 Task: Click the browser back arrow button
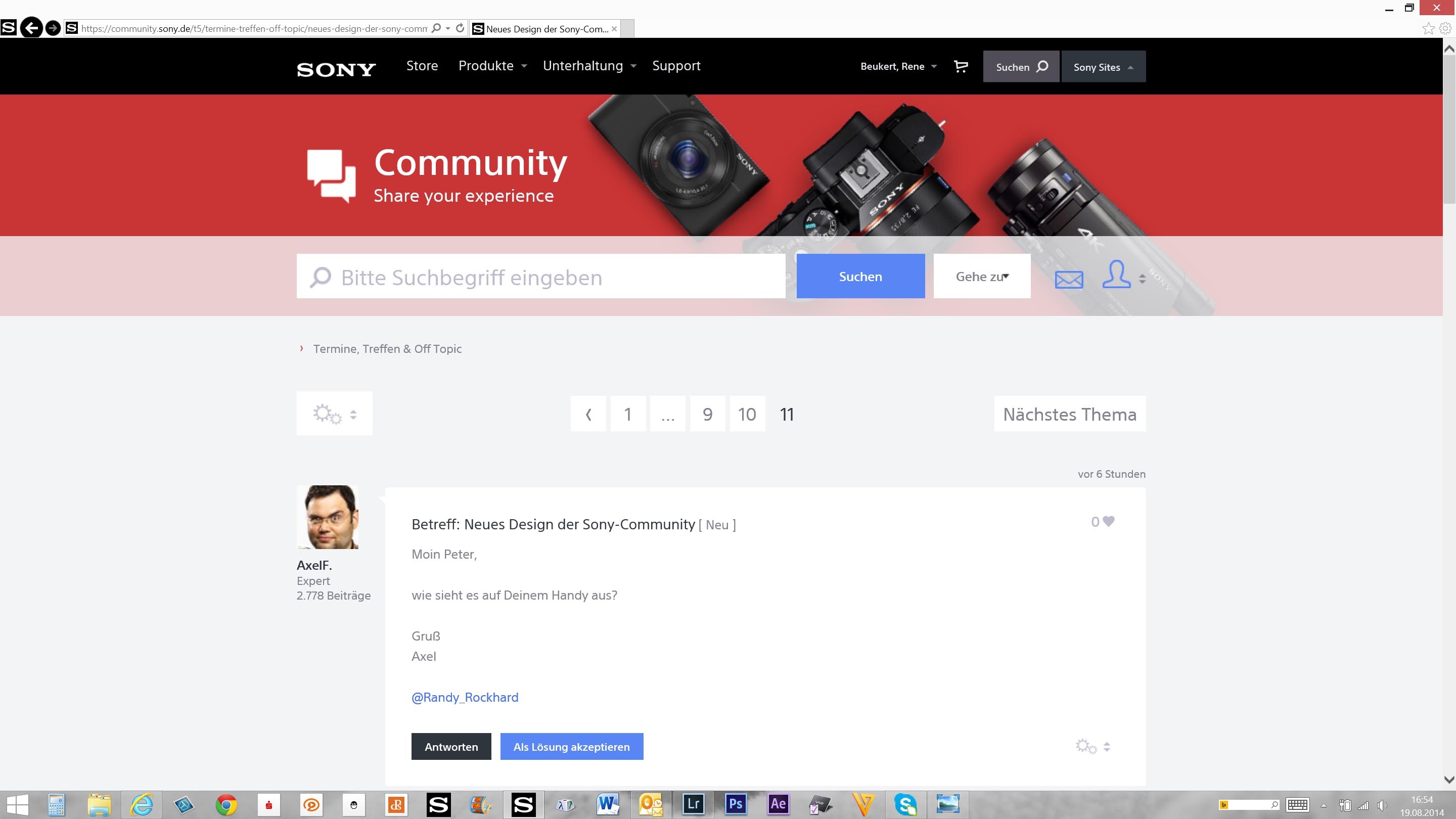click(x=32, y=28)
